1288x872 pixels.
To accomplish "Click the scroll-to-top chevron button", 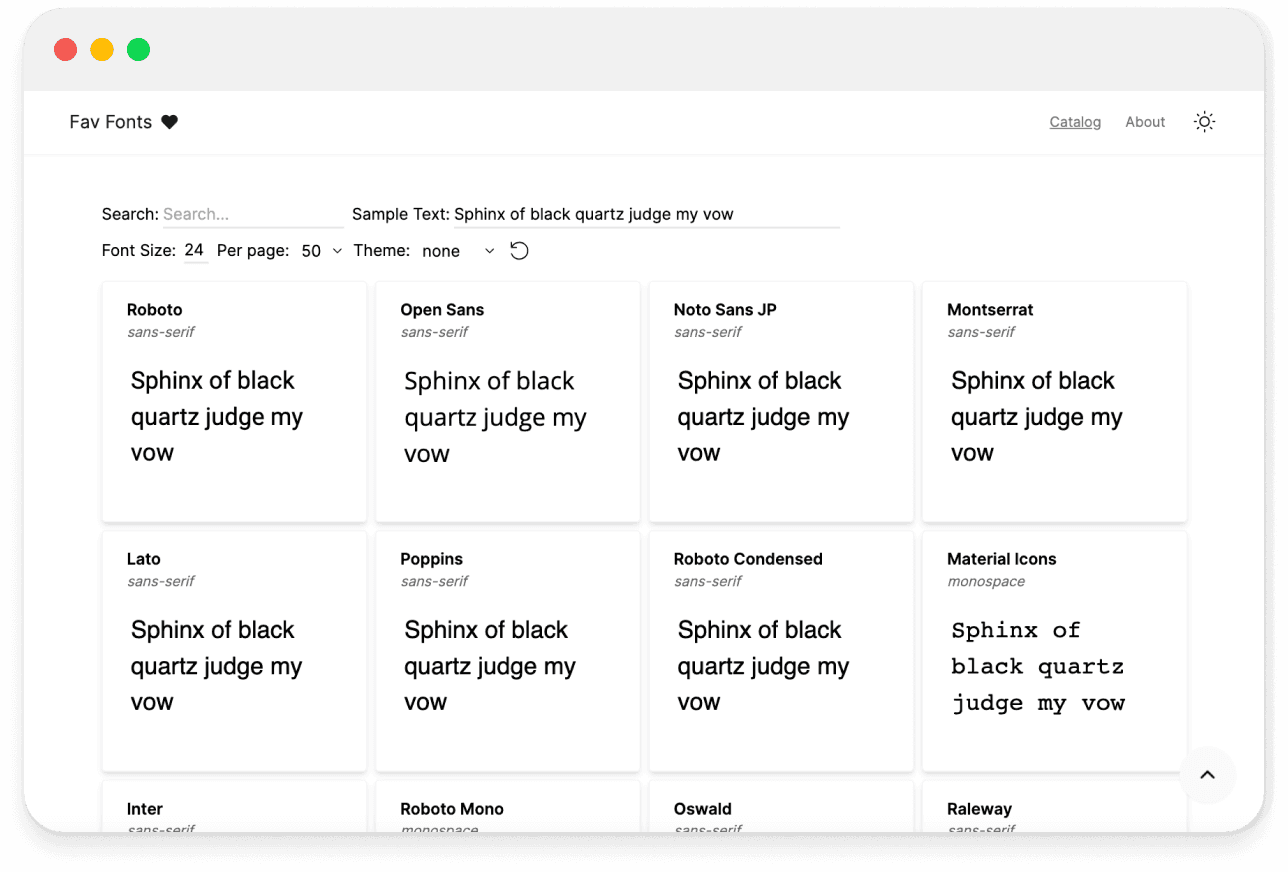I will (1208, 775).
